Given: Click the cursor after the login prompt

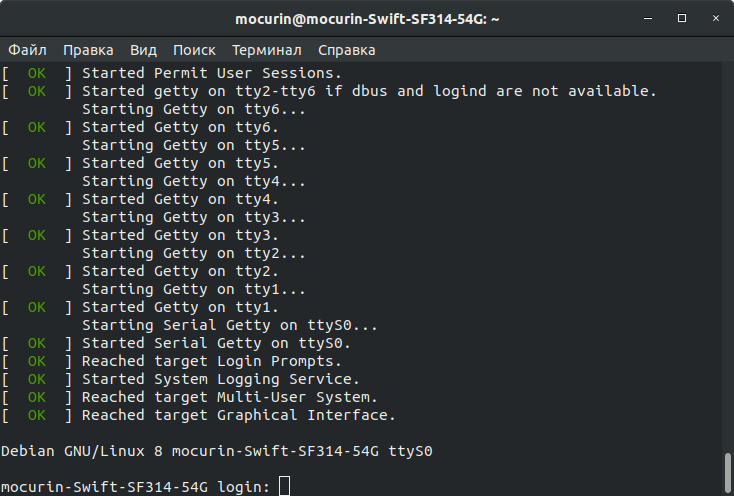Looking at the screenshot, I should (x=284, y=487).
